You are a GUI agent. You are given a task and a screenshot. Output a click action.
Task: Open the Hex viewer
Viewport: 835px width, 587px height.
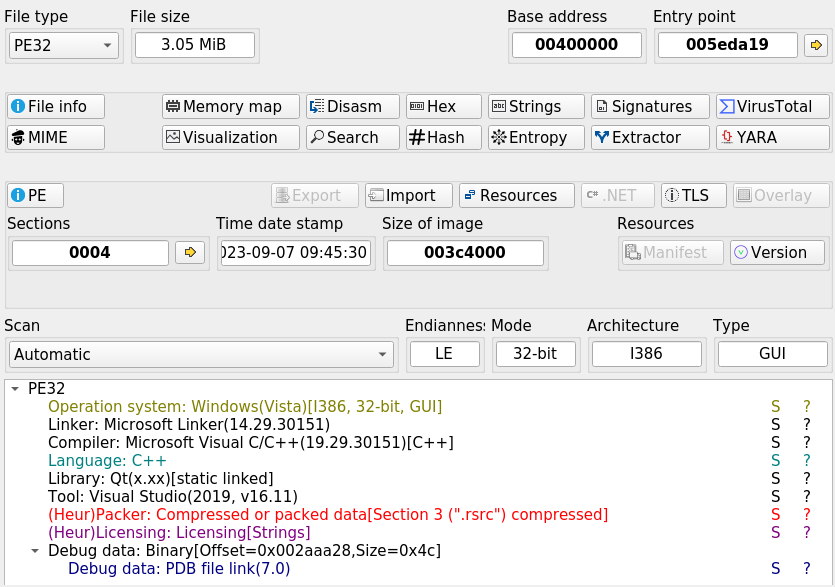[x=444, y=107]
